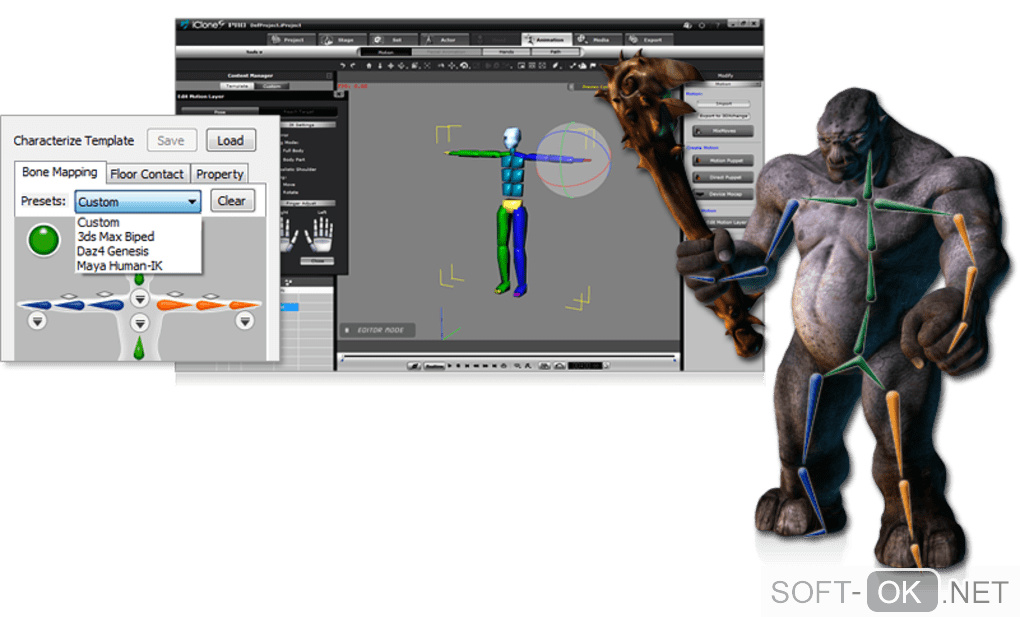Launch Motion Puppet
This screenshot has height=617, width=1020.
723,160
